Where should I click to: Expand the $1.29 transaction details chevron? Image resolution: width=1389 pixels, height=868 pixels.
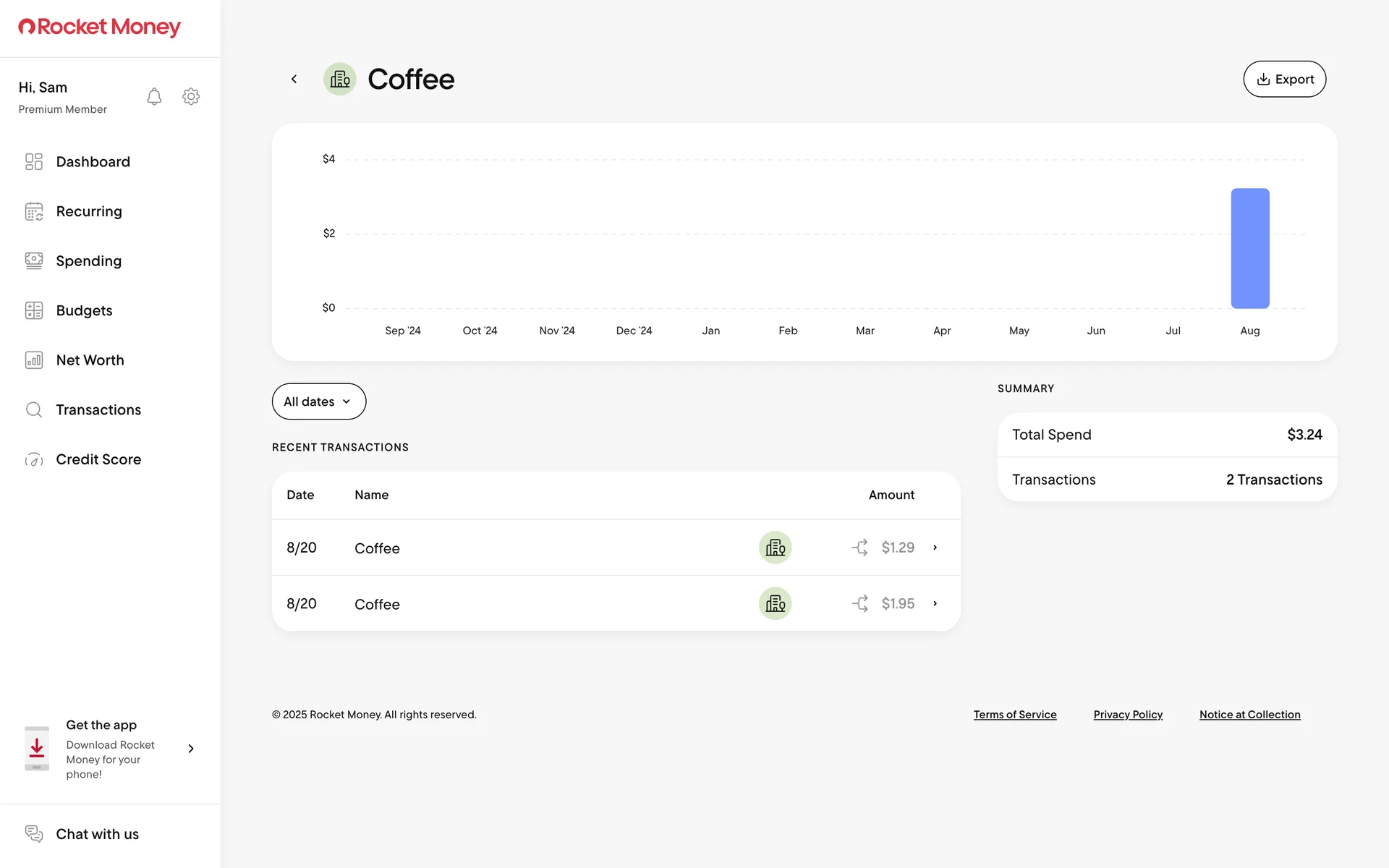(x=935, y=548)
